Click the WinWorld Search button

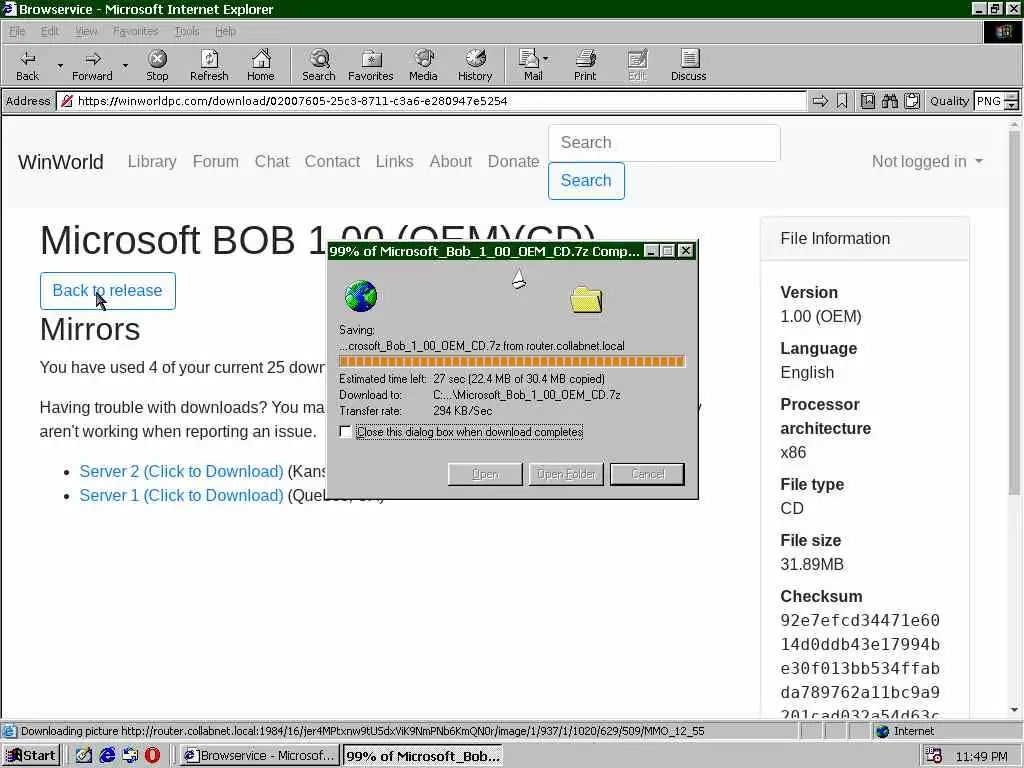(x=586, y=180)
